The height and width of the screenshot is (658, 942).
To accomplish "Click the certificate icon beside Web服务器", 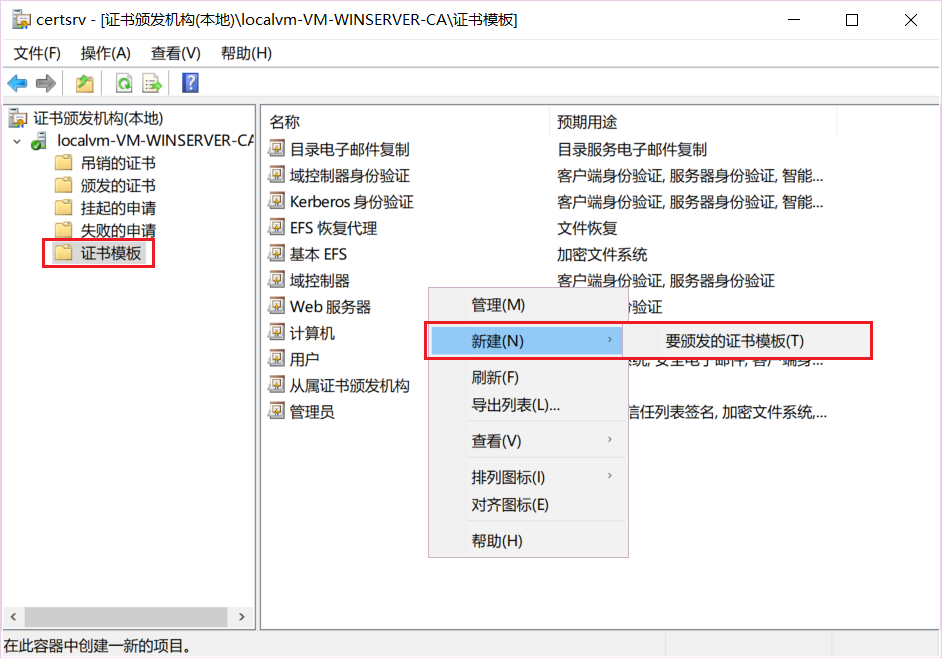I will pyautogui.click(x=274, y=306).
